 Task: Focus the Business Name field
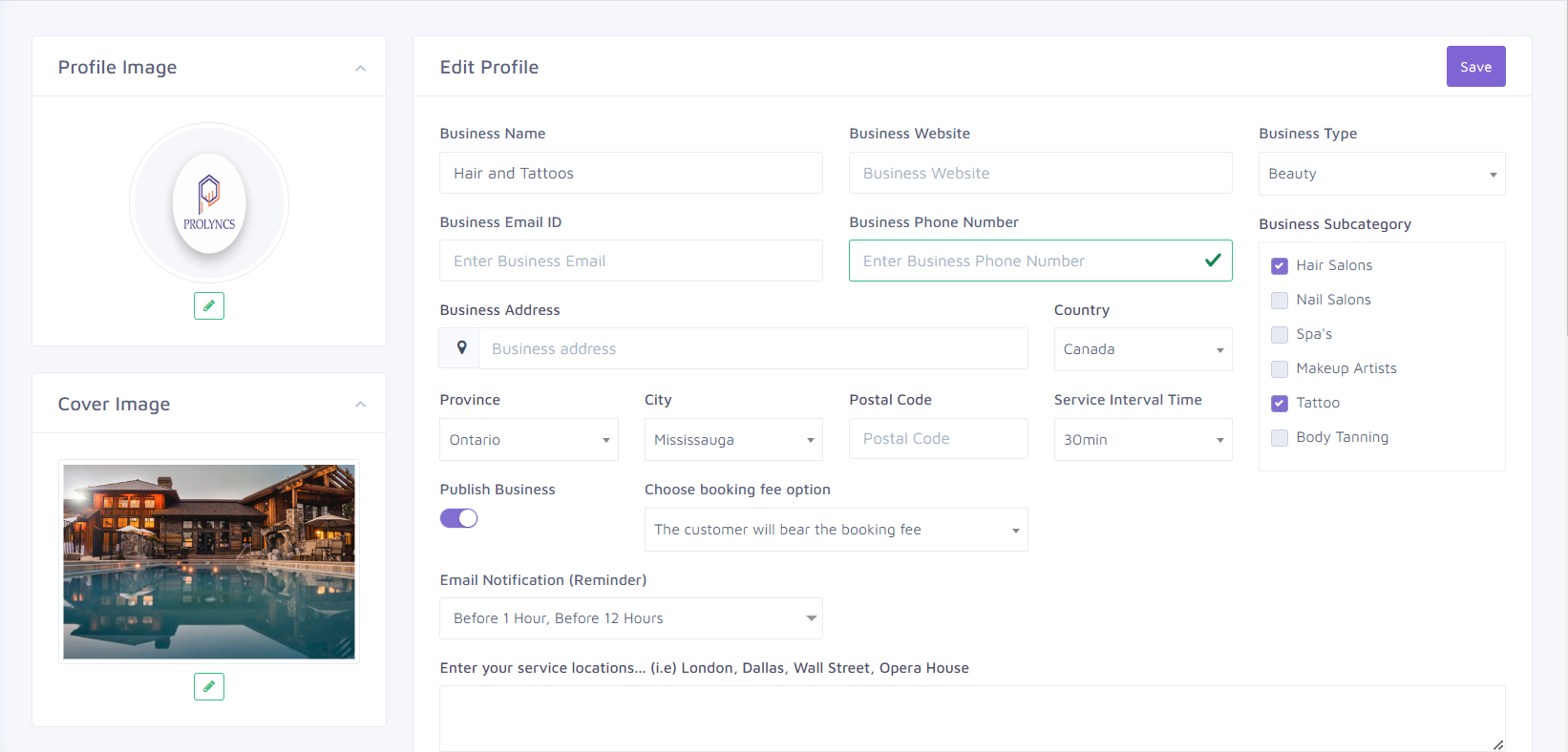point(630,173)
